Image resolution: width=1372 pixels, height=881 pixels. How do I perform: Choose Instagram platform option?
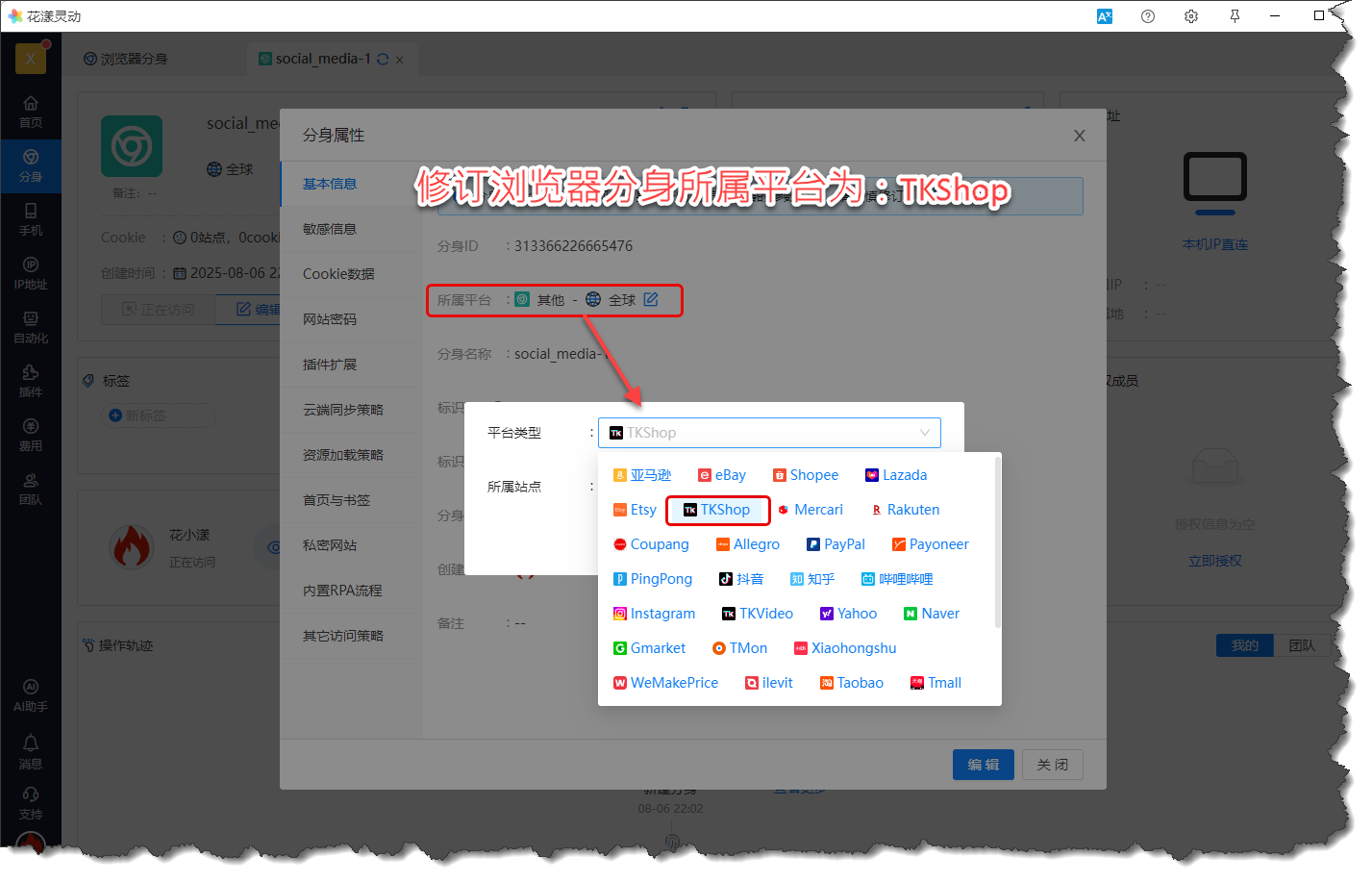655,614
